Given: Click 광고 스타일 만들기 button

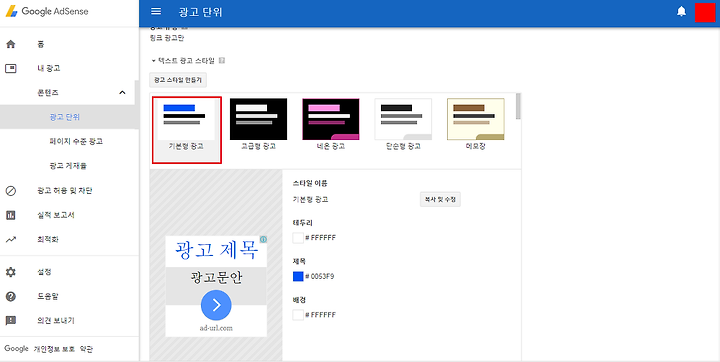Looking at the screenshot, I should pos(178,80).
